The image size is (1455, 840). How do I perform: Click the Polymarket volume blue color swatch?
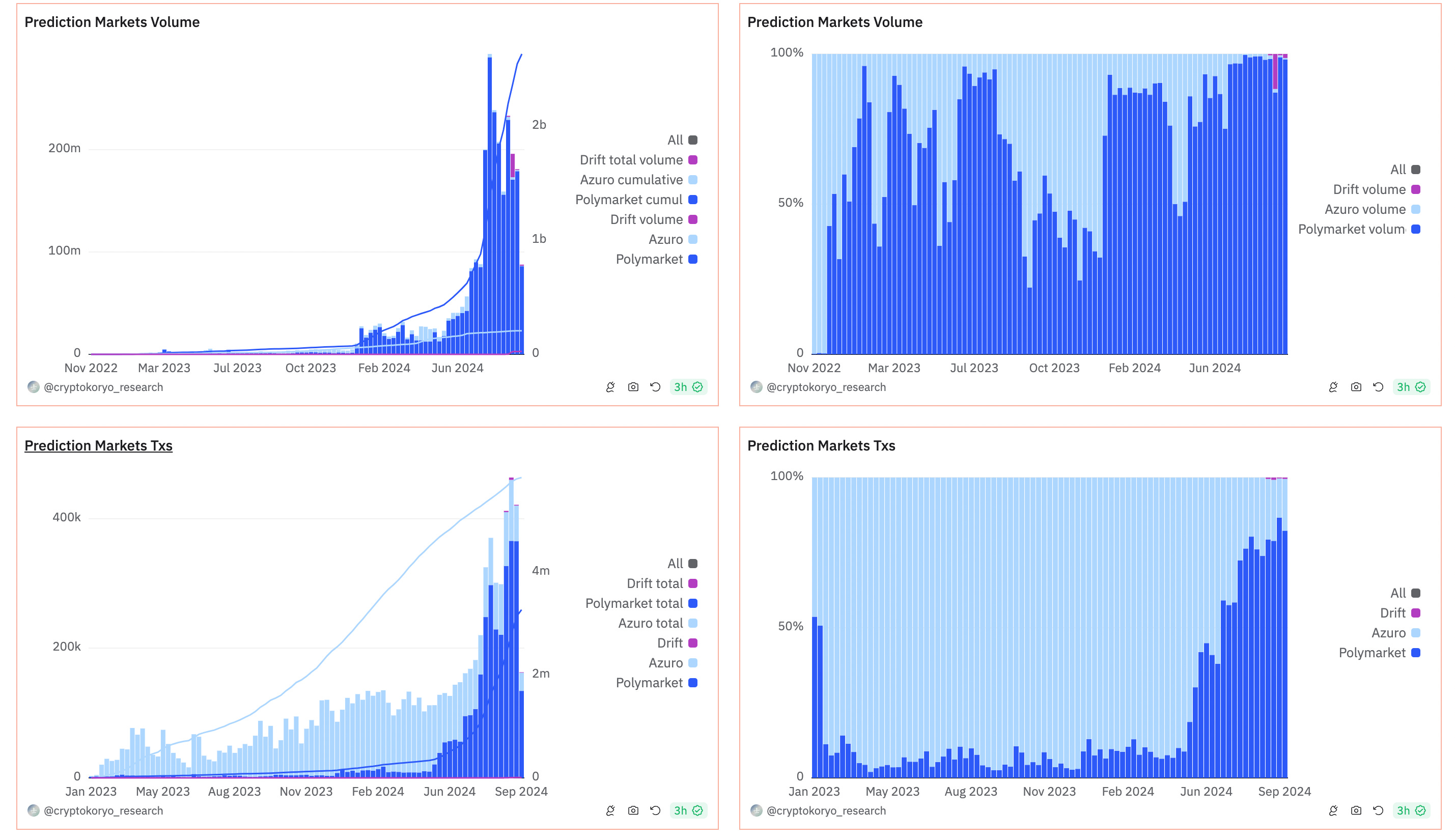pyautogui.click(x=1415, y=229)
